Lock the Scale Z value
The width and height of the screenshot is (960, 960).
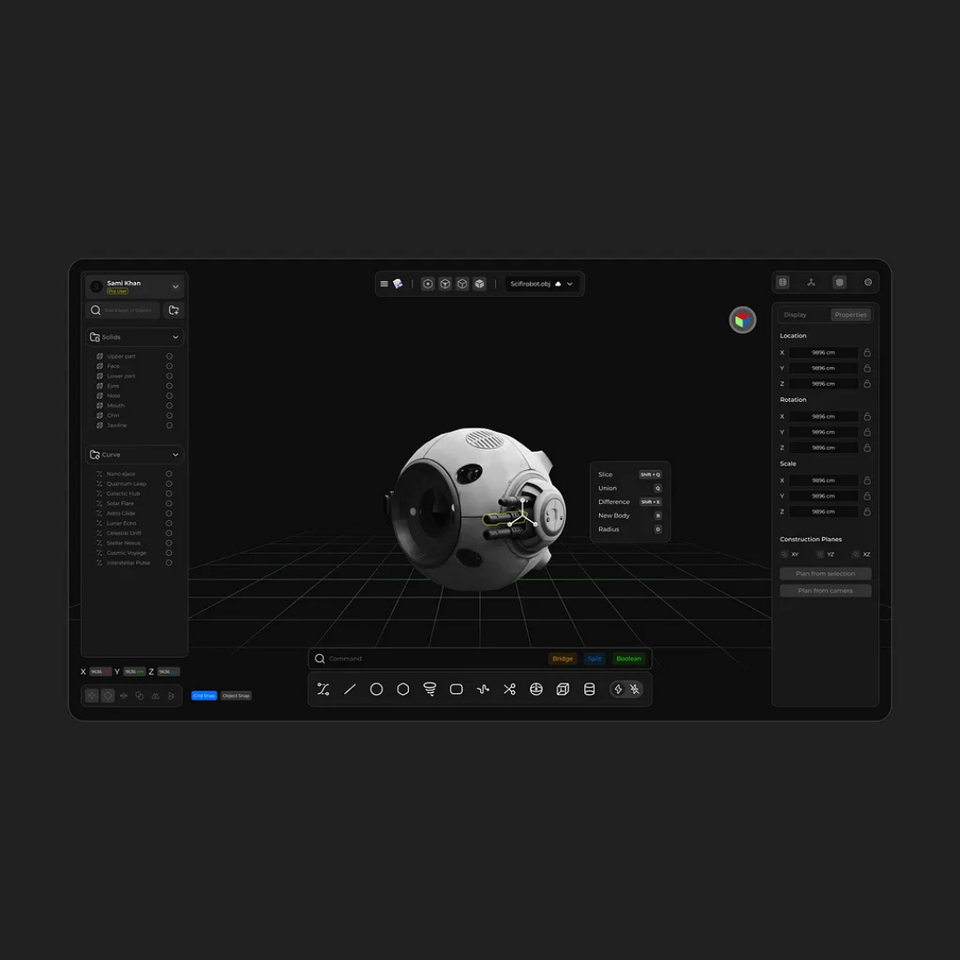tap(867, 512)
